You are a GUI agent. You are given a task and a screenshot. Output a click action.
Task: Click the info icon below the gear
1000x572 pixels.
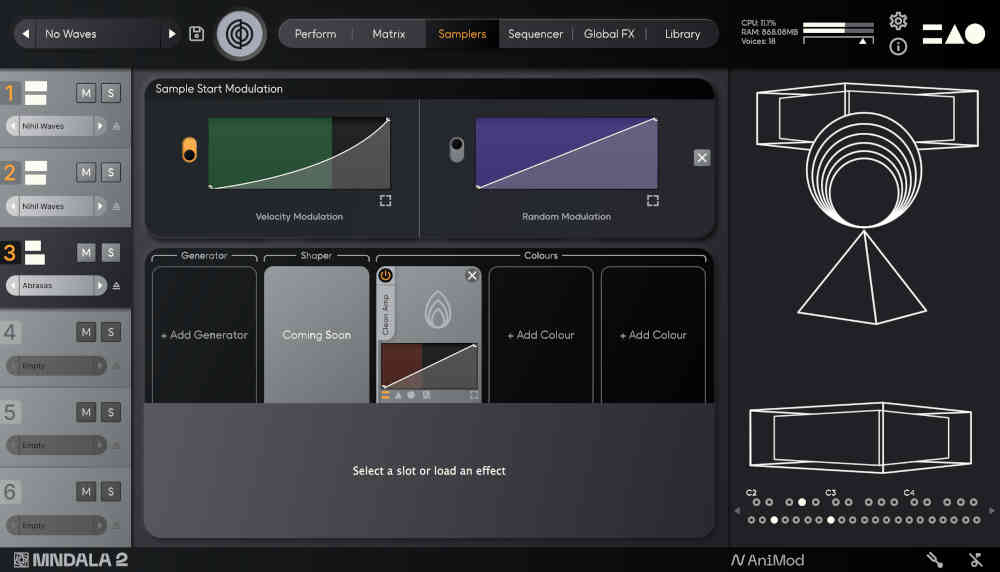click(898, 47)
